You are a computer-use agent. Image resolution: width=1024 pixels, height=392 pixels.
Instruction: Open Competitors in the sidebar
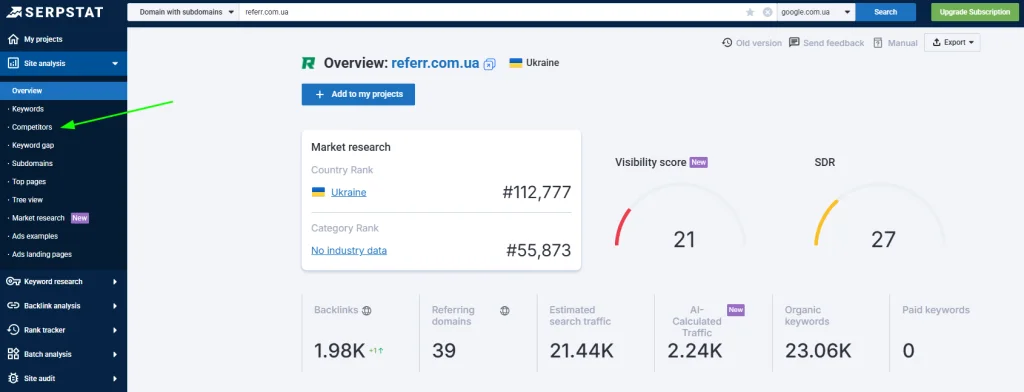[32, 127]
